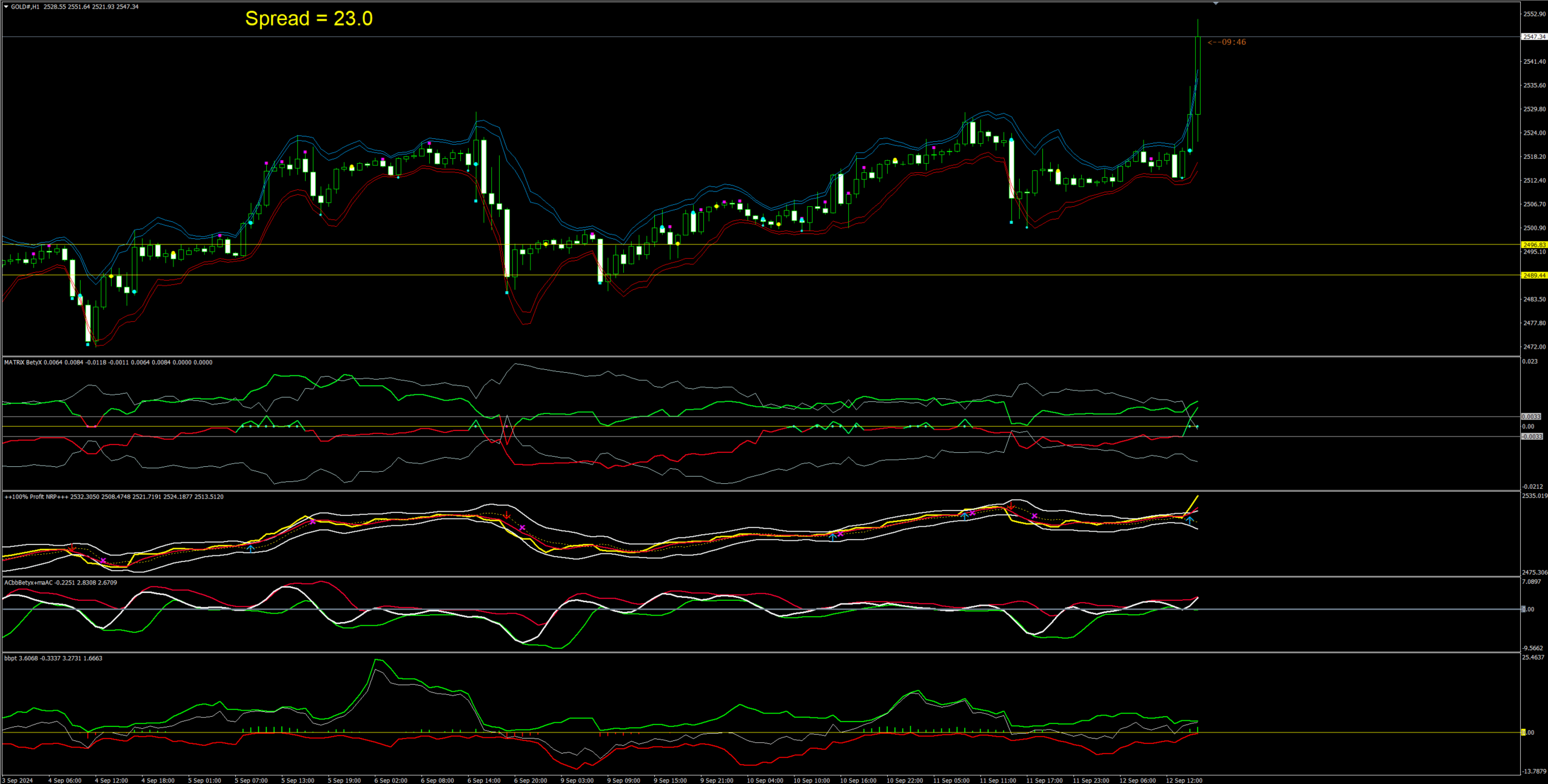The height and width of the screenshot is (784, 1548).
Task: Click the yellow 2496.83 price level label
Action: coord(1534,245)
